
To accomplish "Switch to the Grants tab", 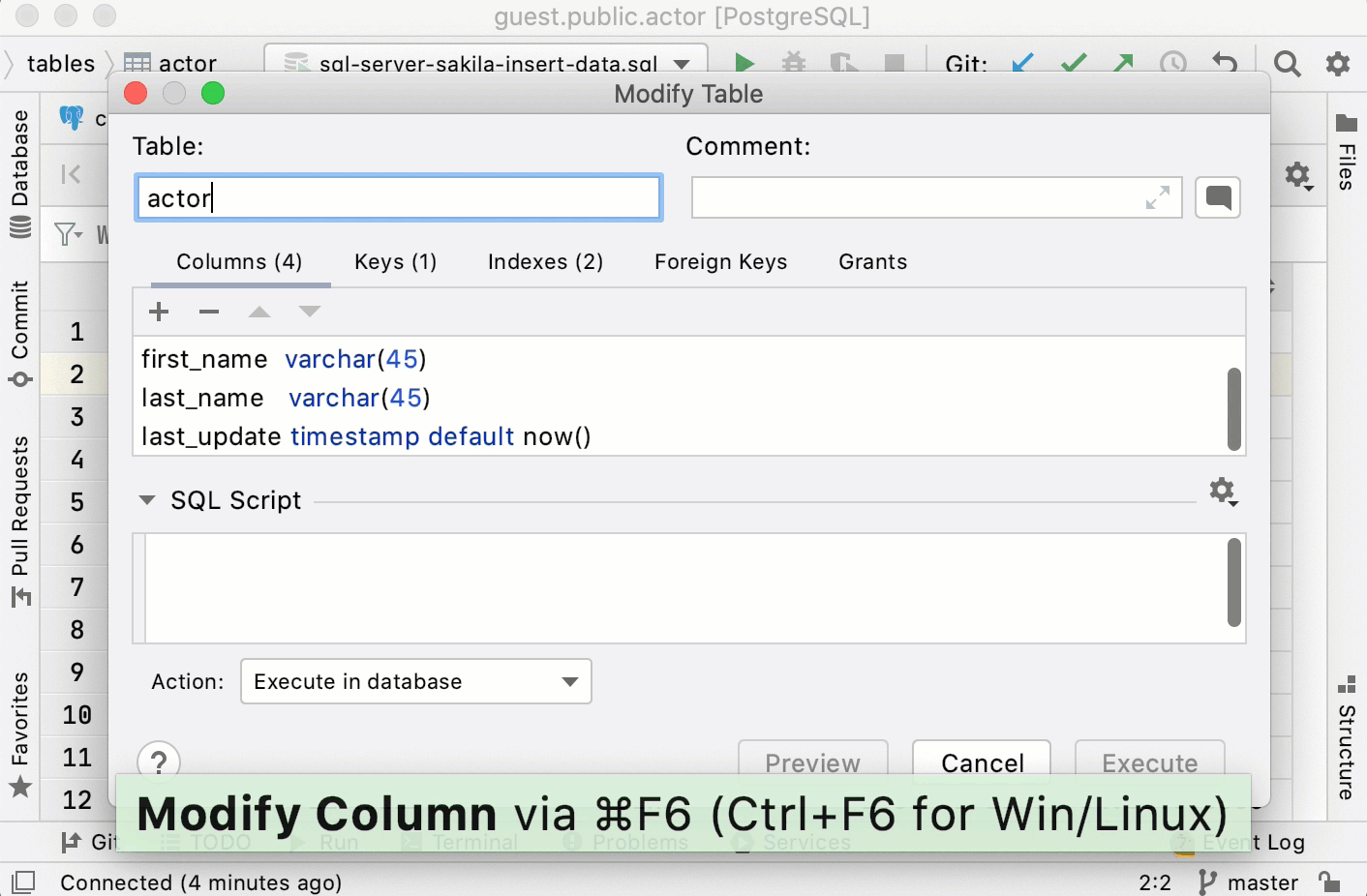I will [x=872, y=261].
